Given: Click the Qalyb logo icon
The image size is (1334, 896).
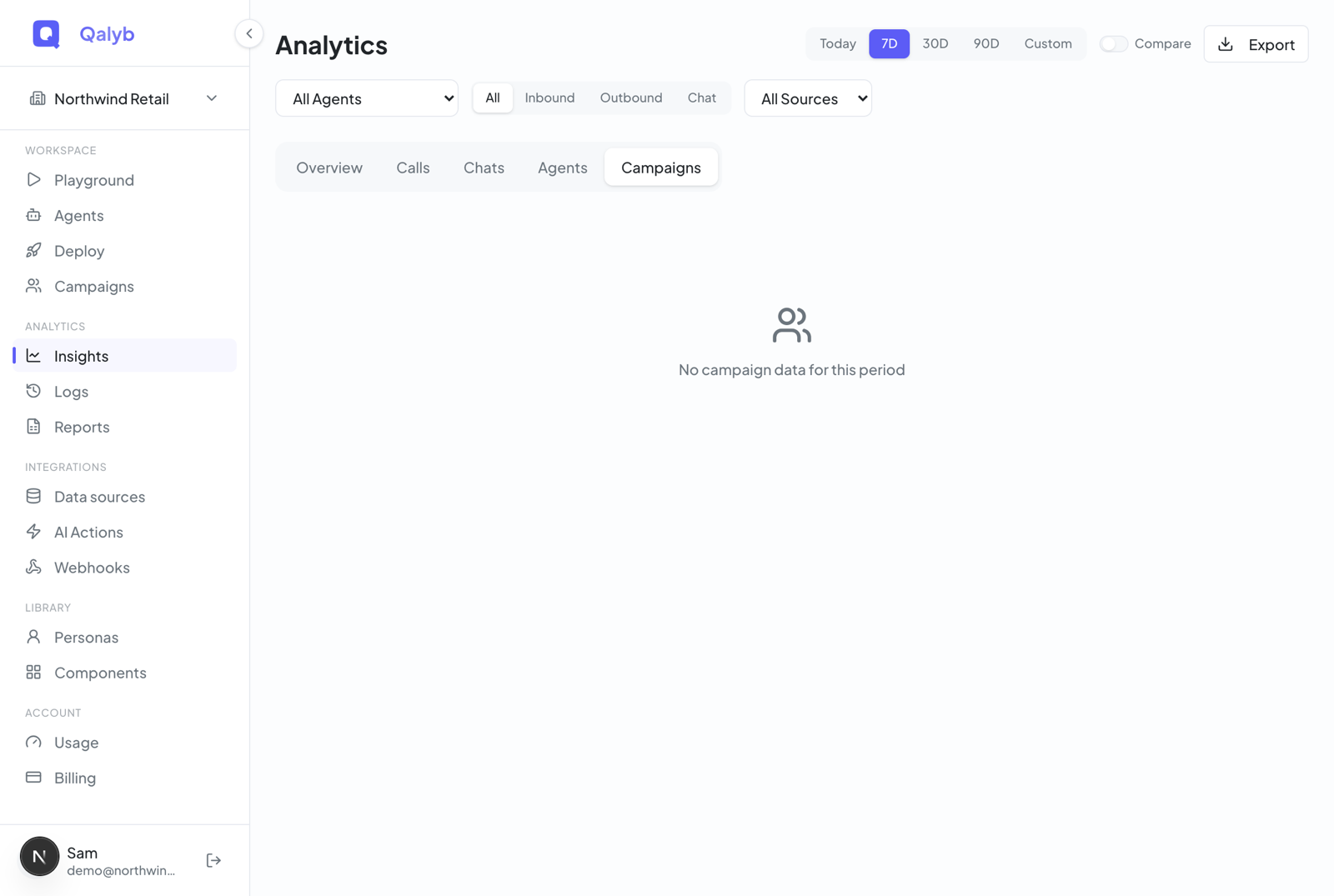Looking at the screenshot, I should coord(46,34).
